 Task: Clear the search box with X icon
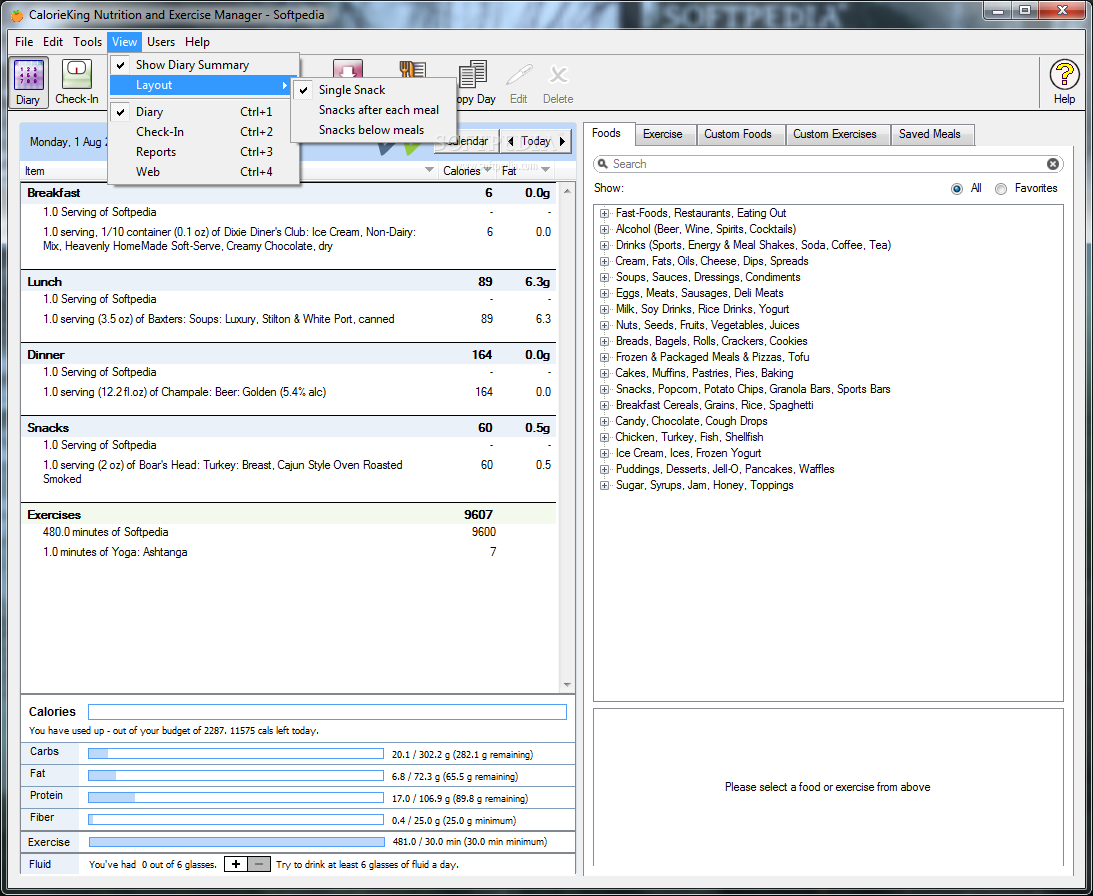click(1053, 164)
